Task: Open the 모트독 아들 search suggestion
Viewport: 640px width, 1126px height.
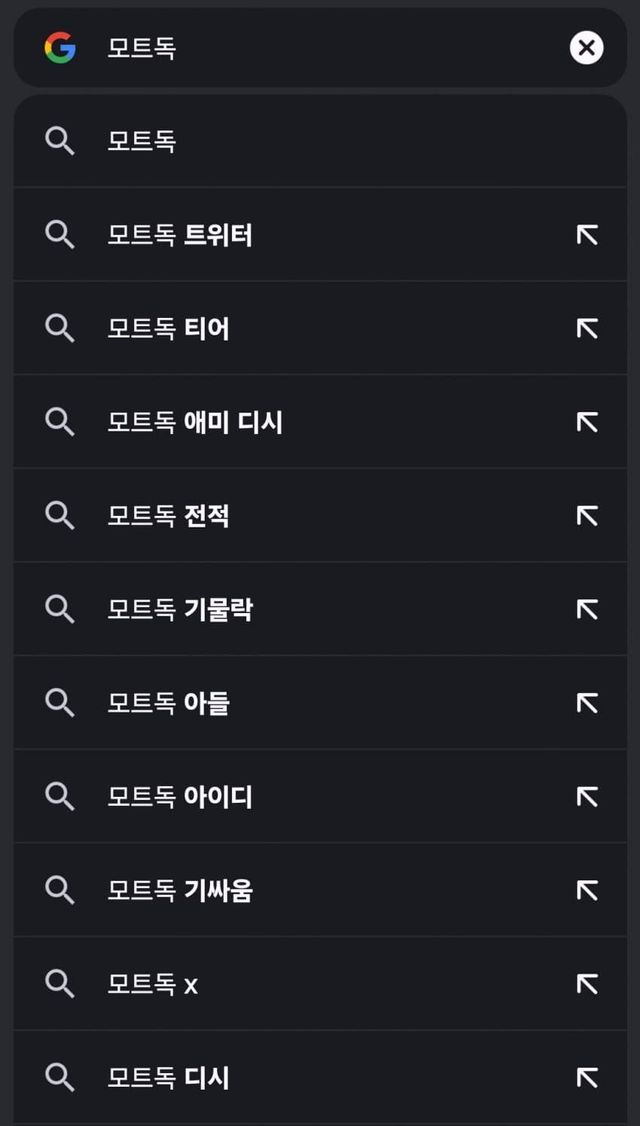Action: coord(169,703)
